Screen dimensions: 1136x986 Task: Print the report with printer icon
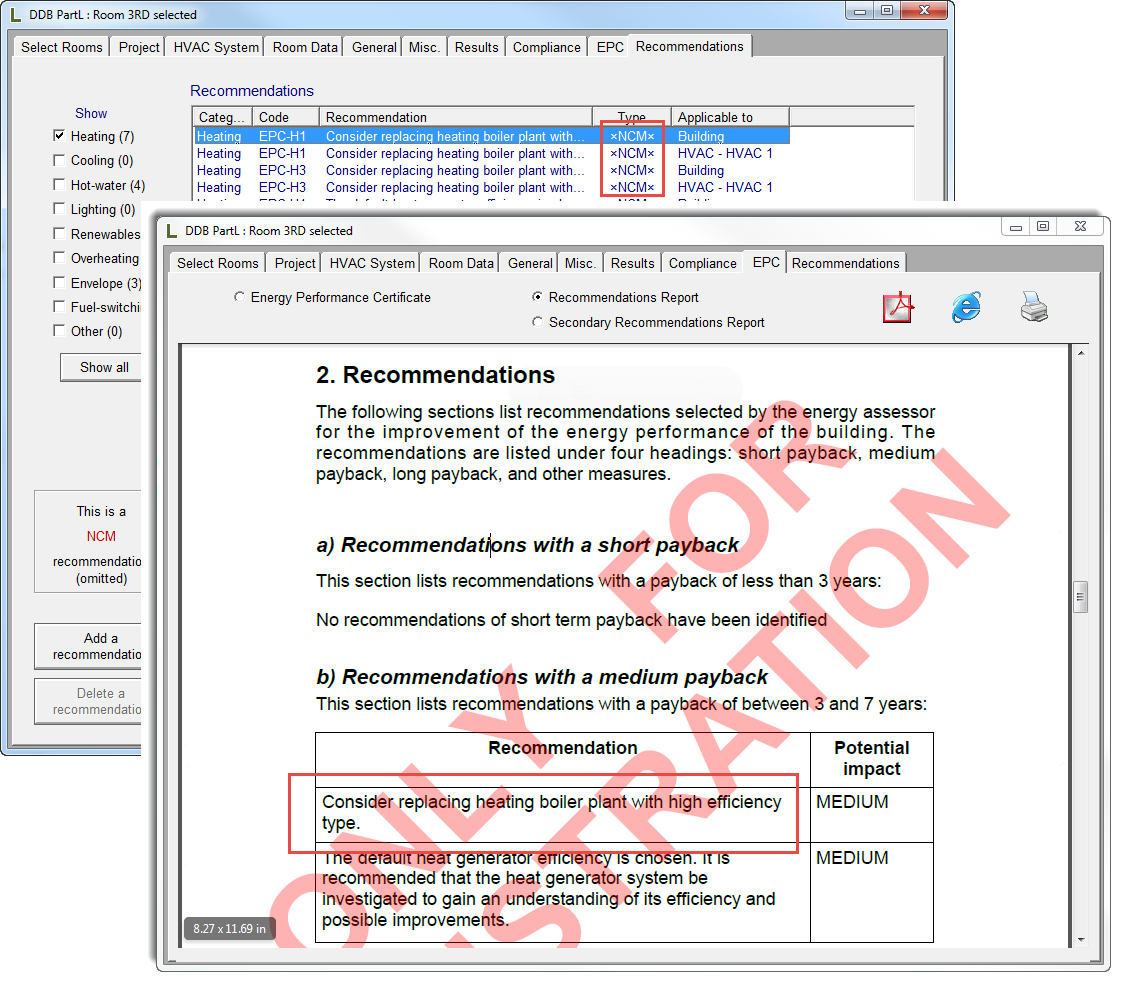click(x=1034, y=307)
